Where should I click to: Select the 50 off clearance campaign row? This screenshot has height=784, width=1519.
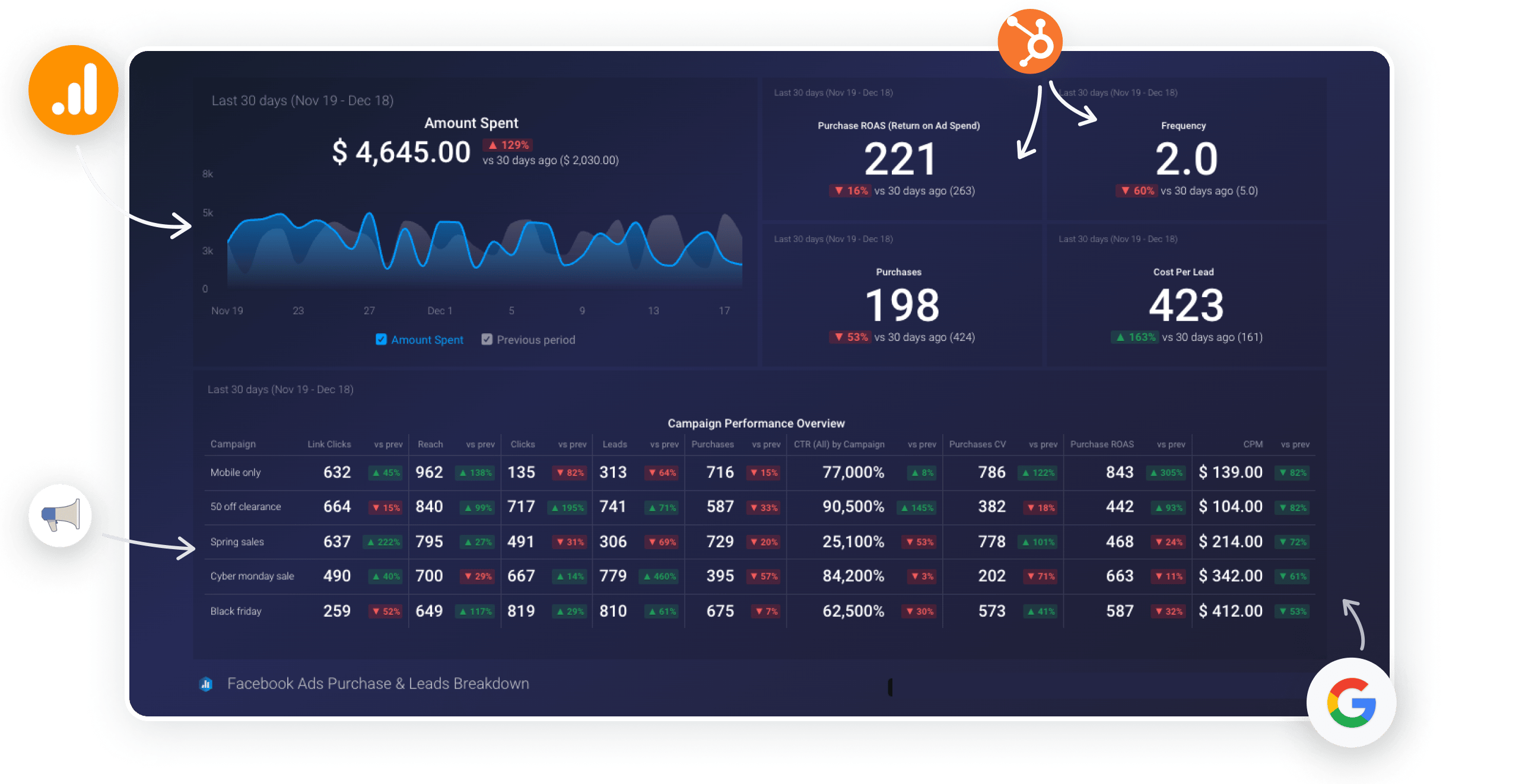click(x=759, y=507)
